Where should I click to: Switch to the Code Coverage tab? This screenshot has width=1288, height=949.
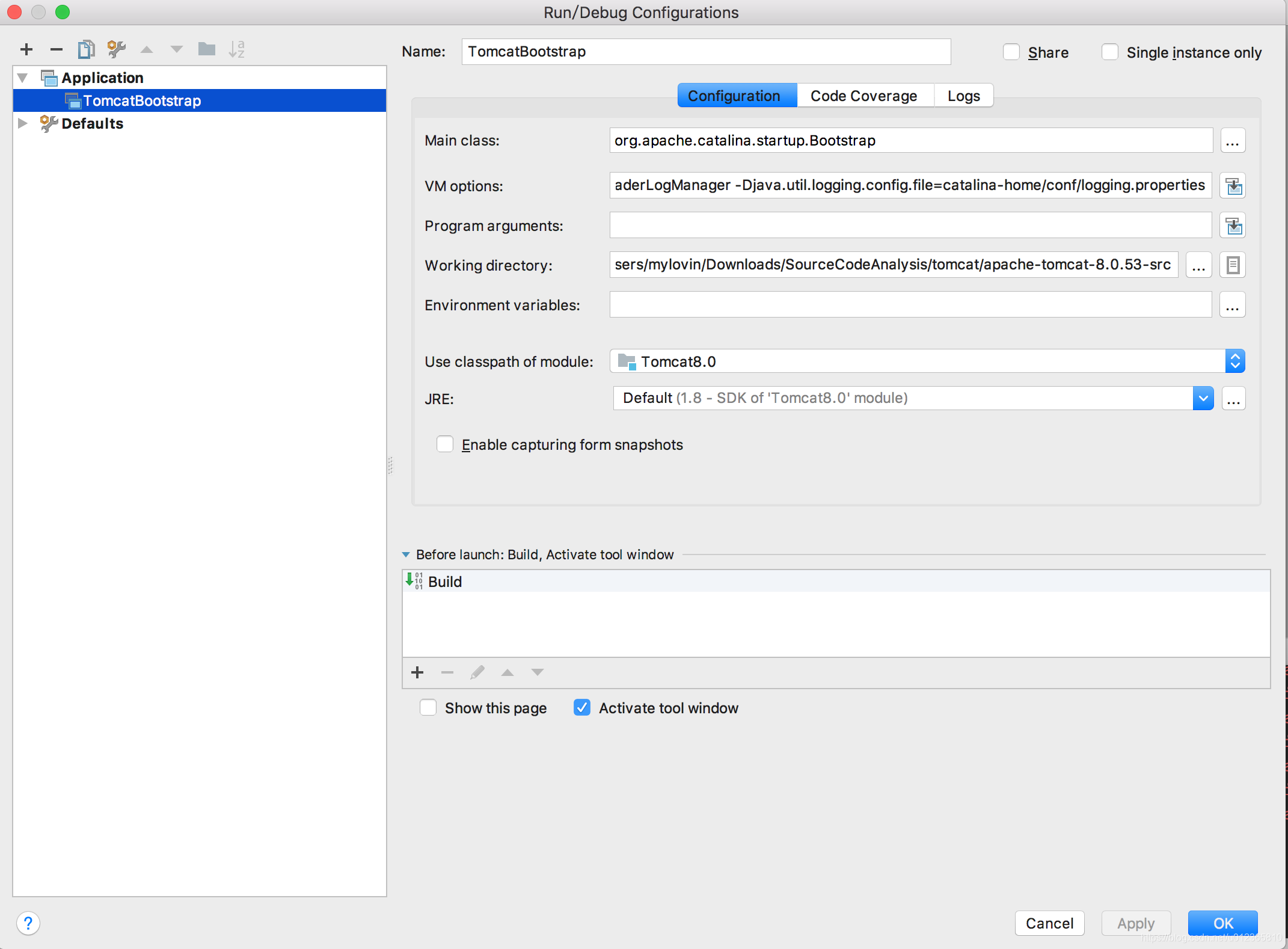tap(865, 96)
